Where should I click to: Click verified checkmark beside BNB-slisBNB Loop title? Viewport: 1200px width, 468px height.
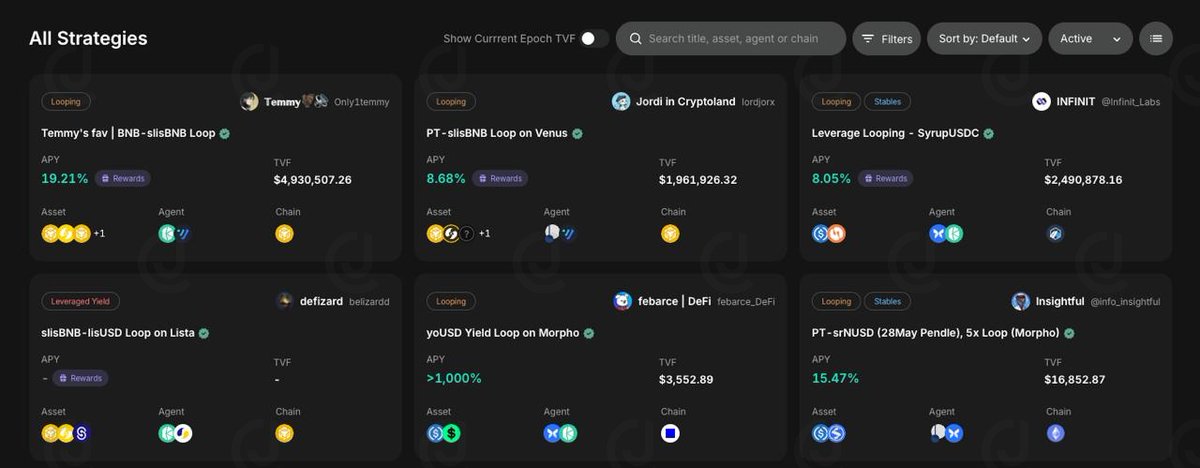click(225, 133)
